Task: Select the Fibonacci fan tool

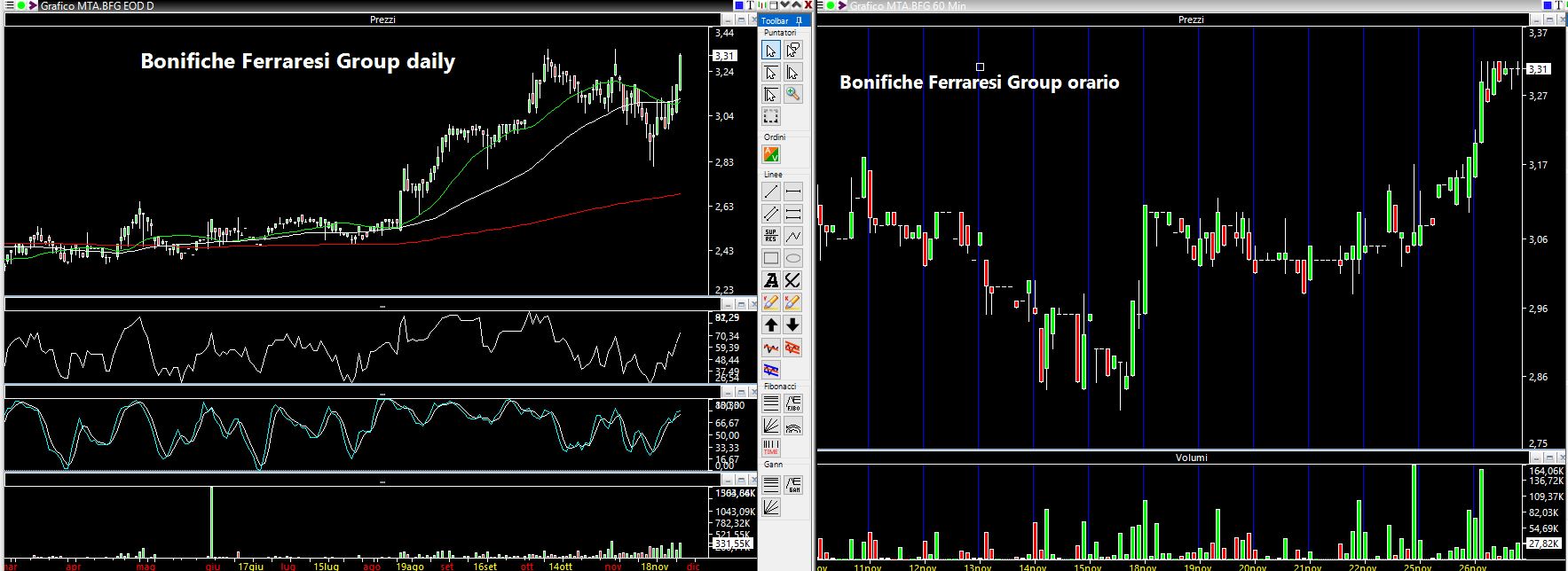Action: point(770,426)
